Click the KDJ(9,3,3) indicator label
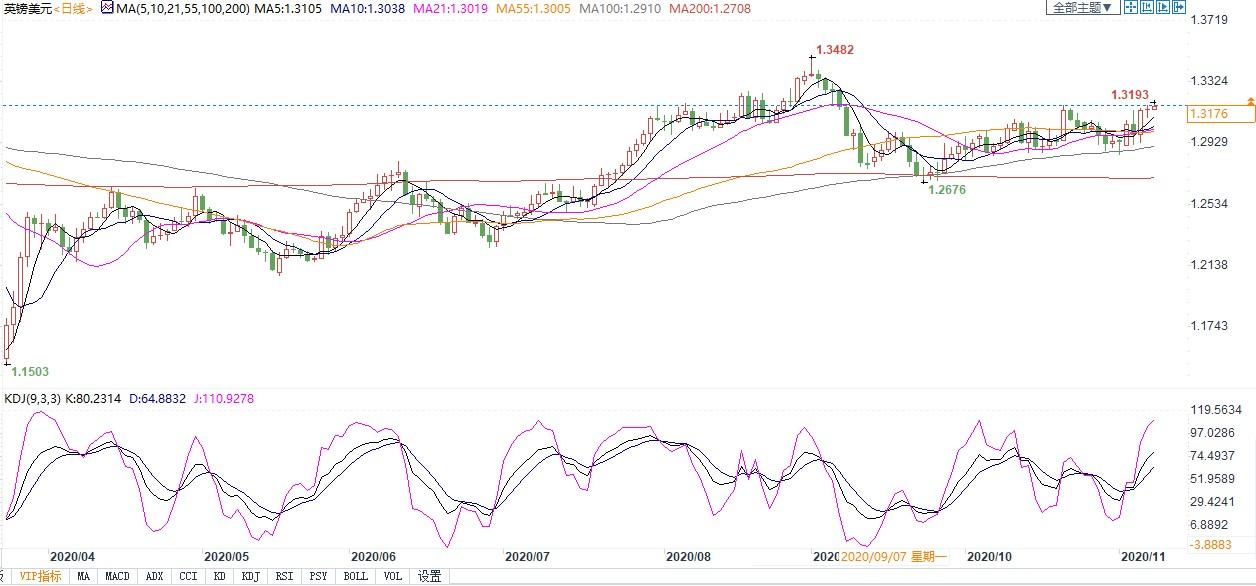Image resolution: width=1256 pixels, height=586 pixels. click(34, 399)
